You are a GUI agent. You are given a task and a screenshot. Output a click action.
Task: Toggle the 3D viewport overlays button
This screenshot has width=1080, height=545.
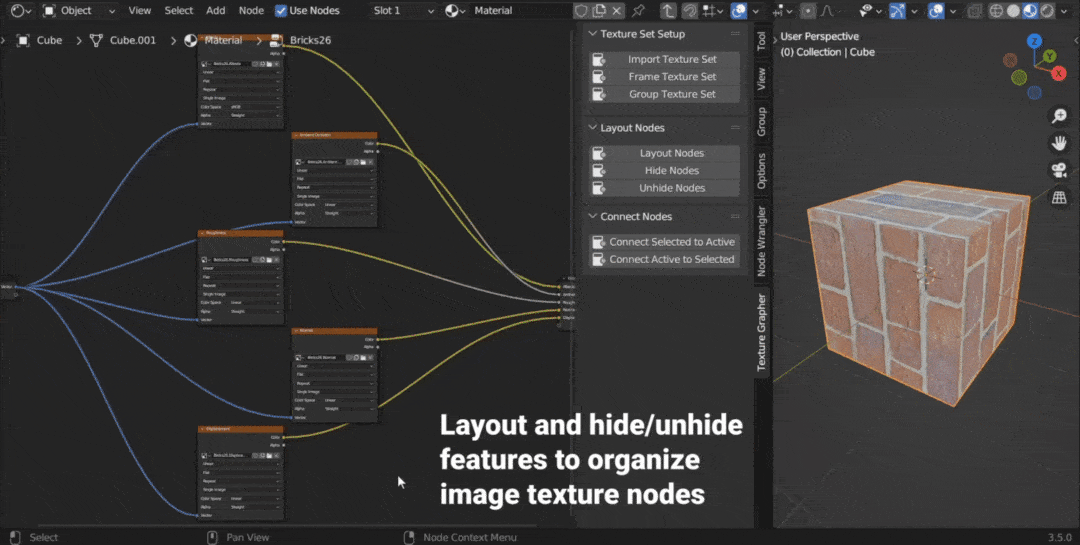coord(936,10)
